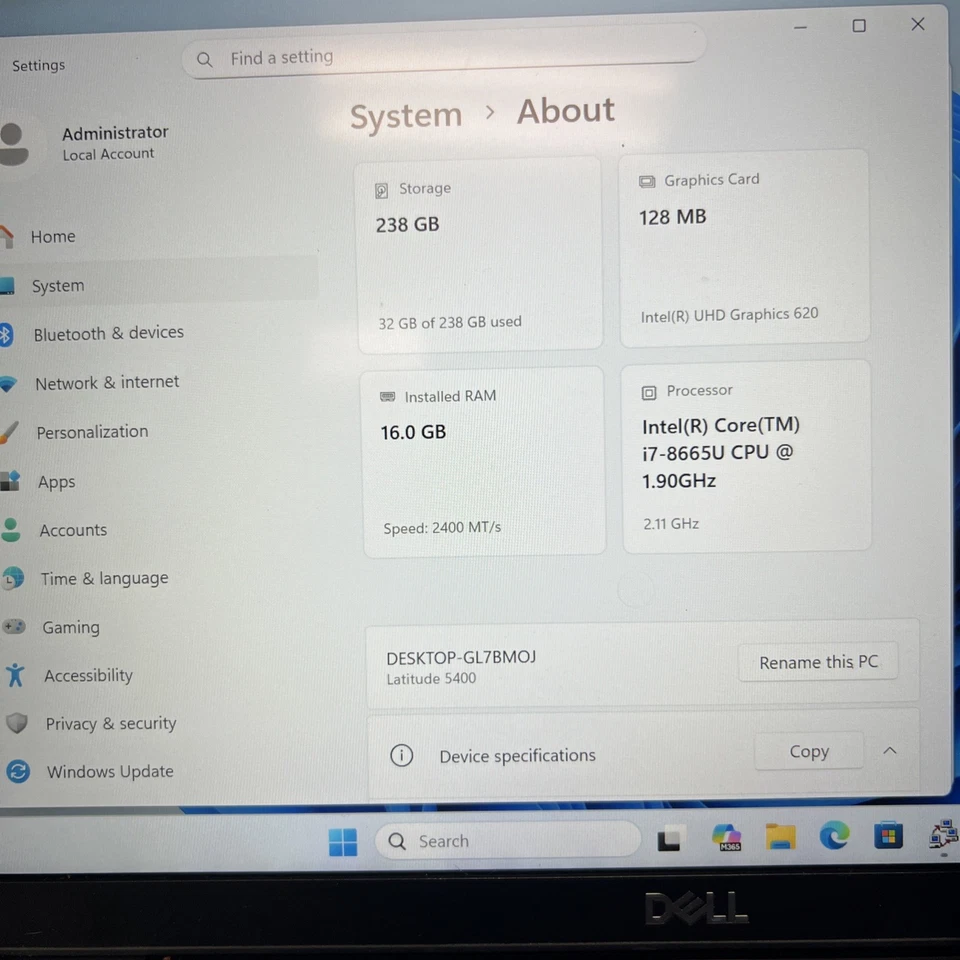Launch M365 Copilot from the taskbar
960x960 pixels.
pyautogui.click(x=726, y=837)
